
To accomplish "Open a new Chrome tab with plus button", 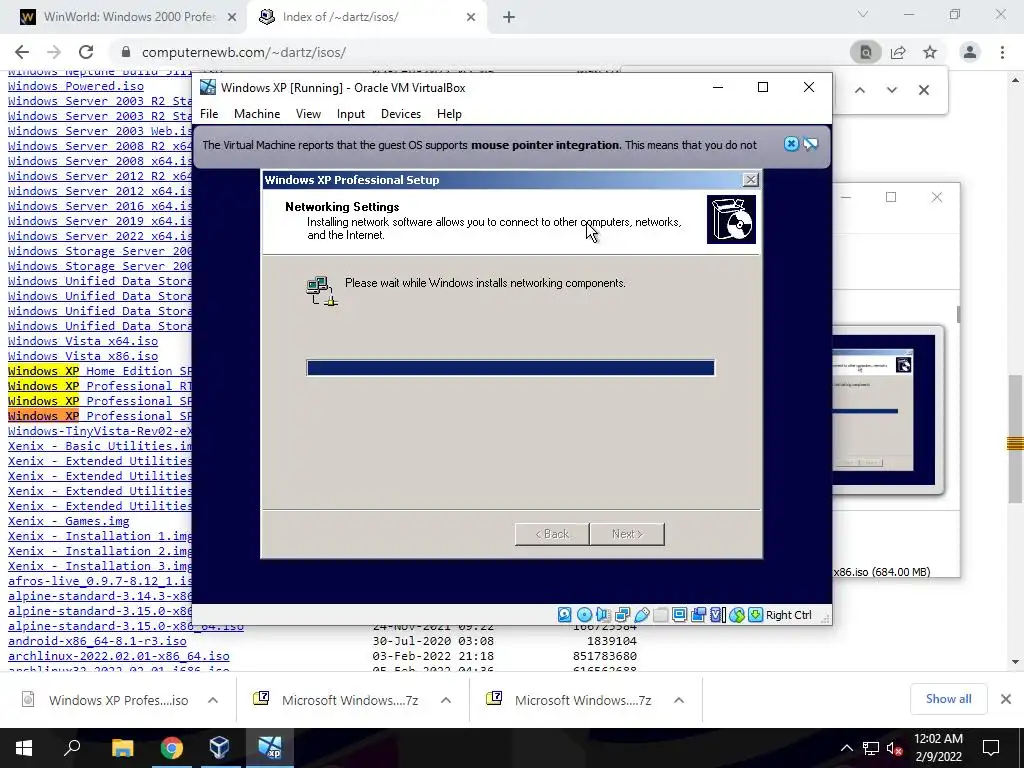I will click(x=509, y=18).
